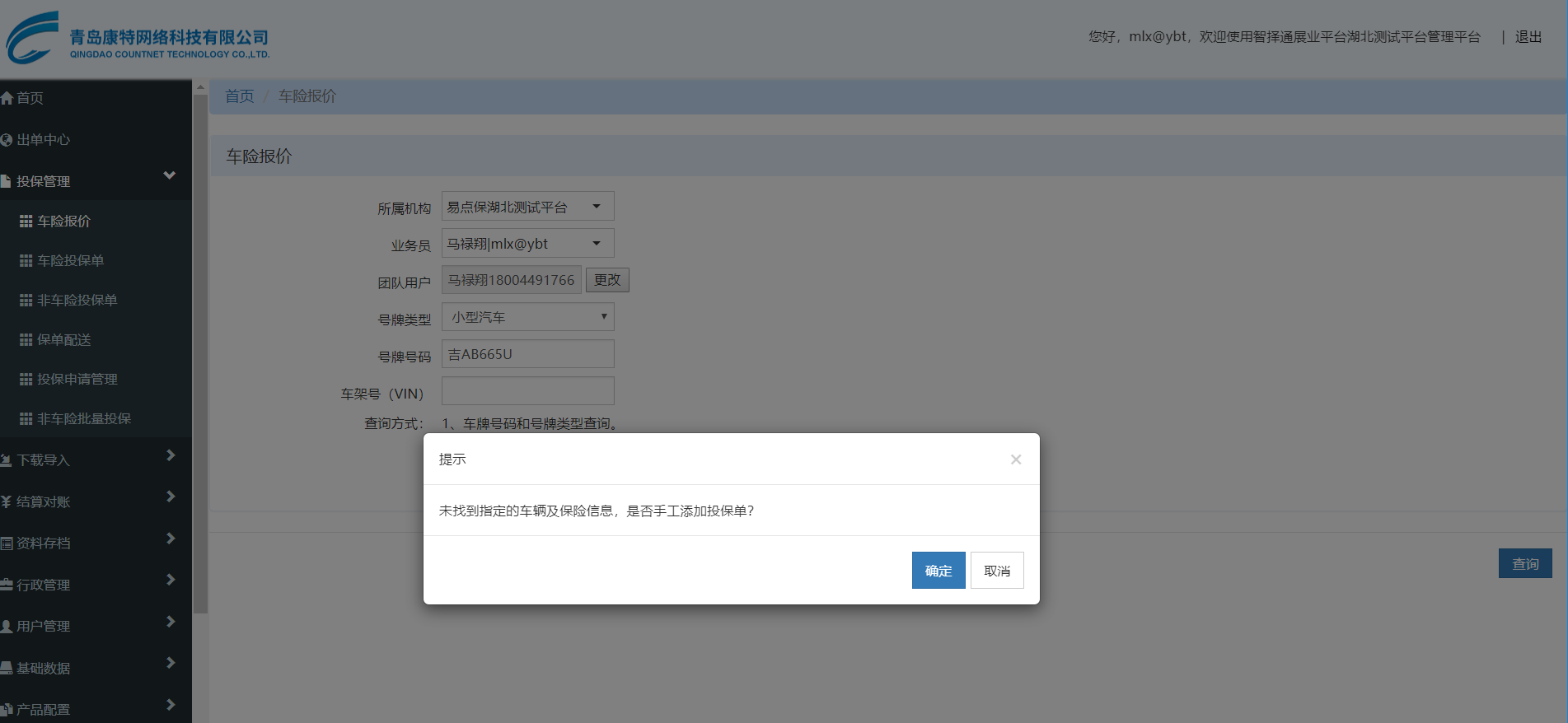Click the list icon beside 资料存档
1568x723 pixels.
[x=7, y=543]
